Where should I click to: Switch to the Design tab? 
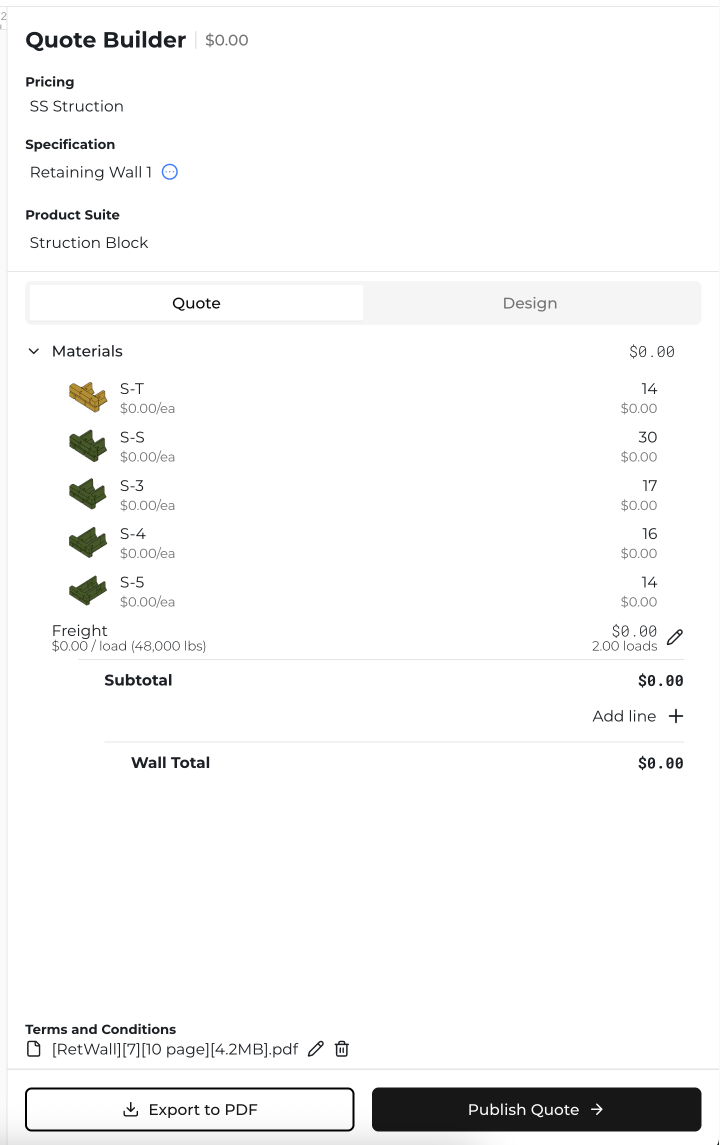(530, 303)
